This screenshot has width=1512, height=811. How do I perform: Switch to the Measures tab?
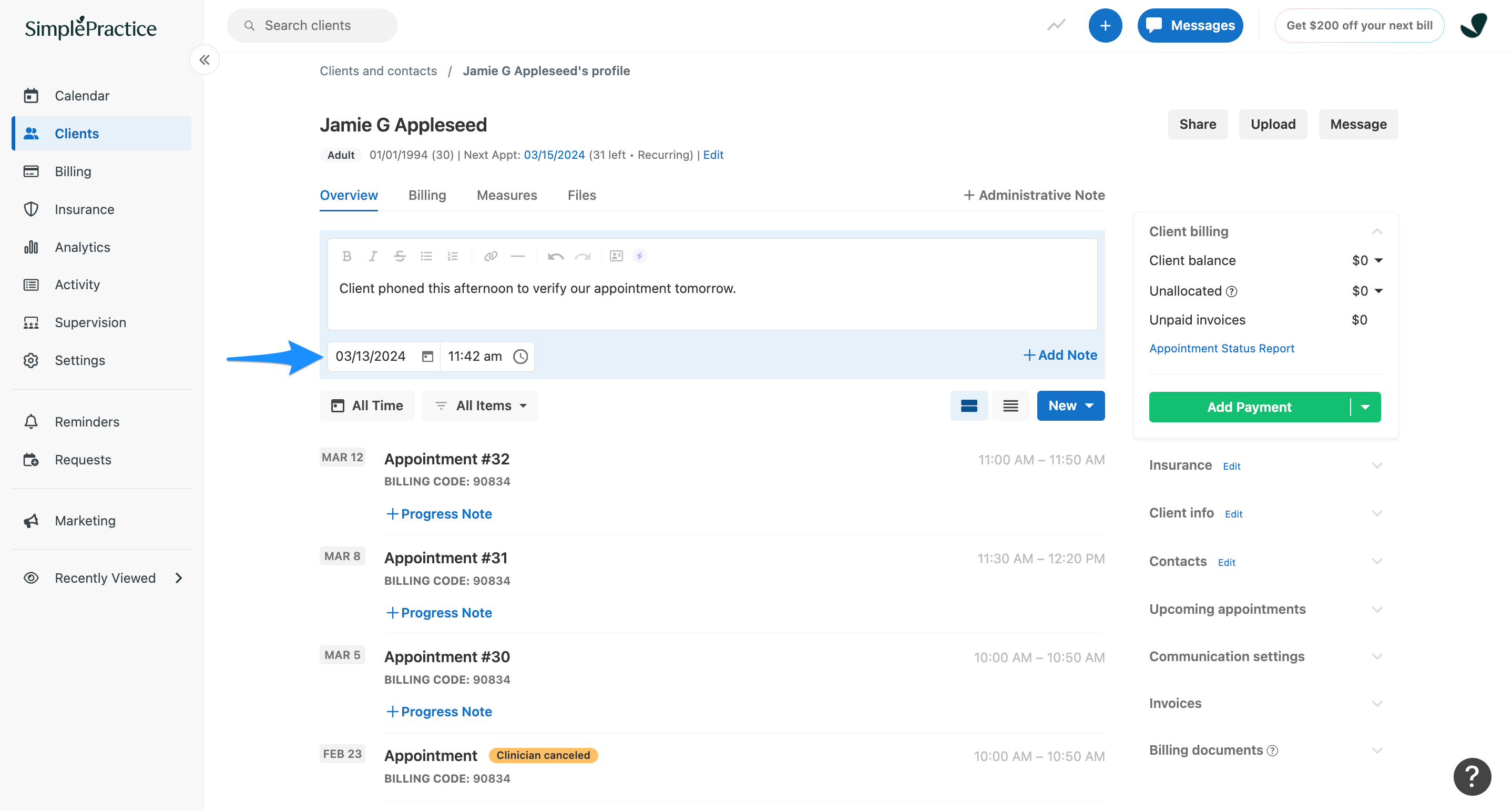(x=507, y=195)
